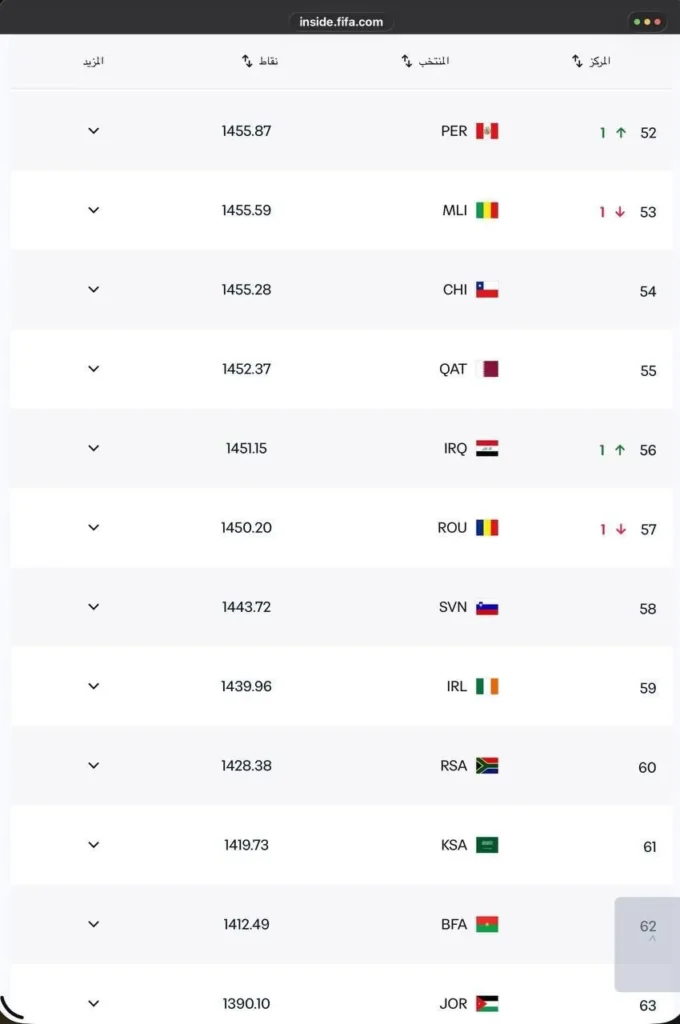Click the Jordan flag icon

click(487, 1004)
